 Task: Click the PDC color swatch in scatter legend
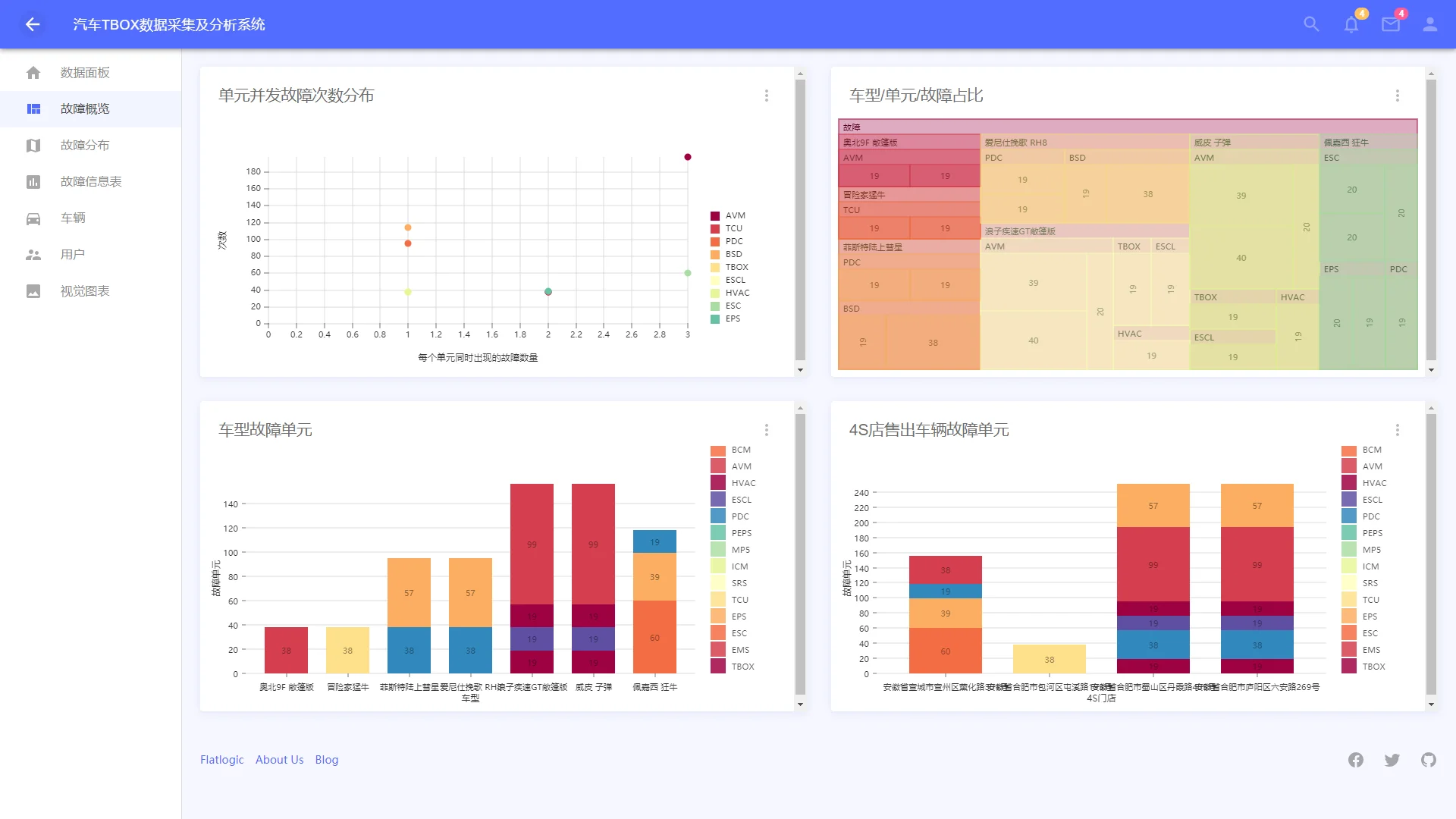[x=715, y=241]
